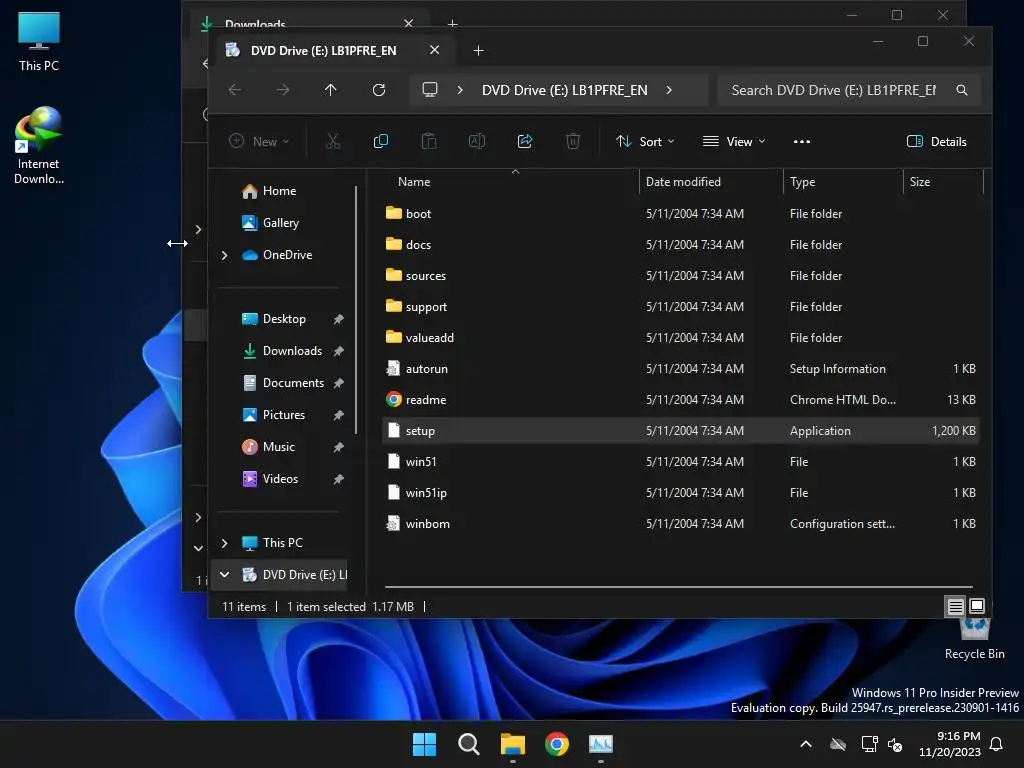1024x768 pixels.
Task: Go back with the left arrow
Action: [235, 90]
